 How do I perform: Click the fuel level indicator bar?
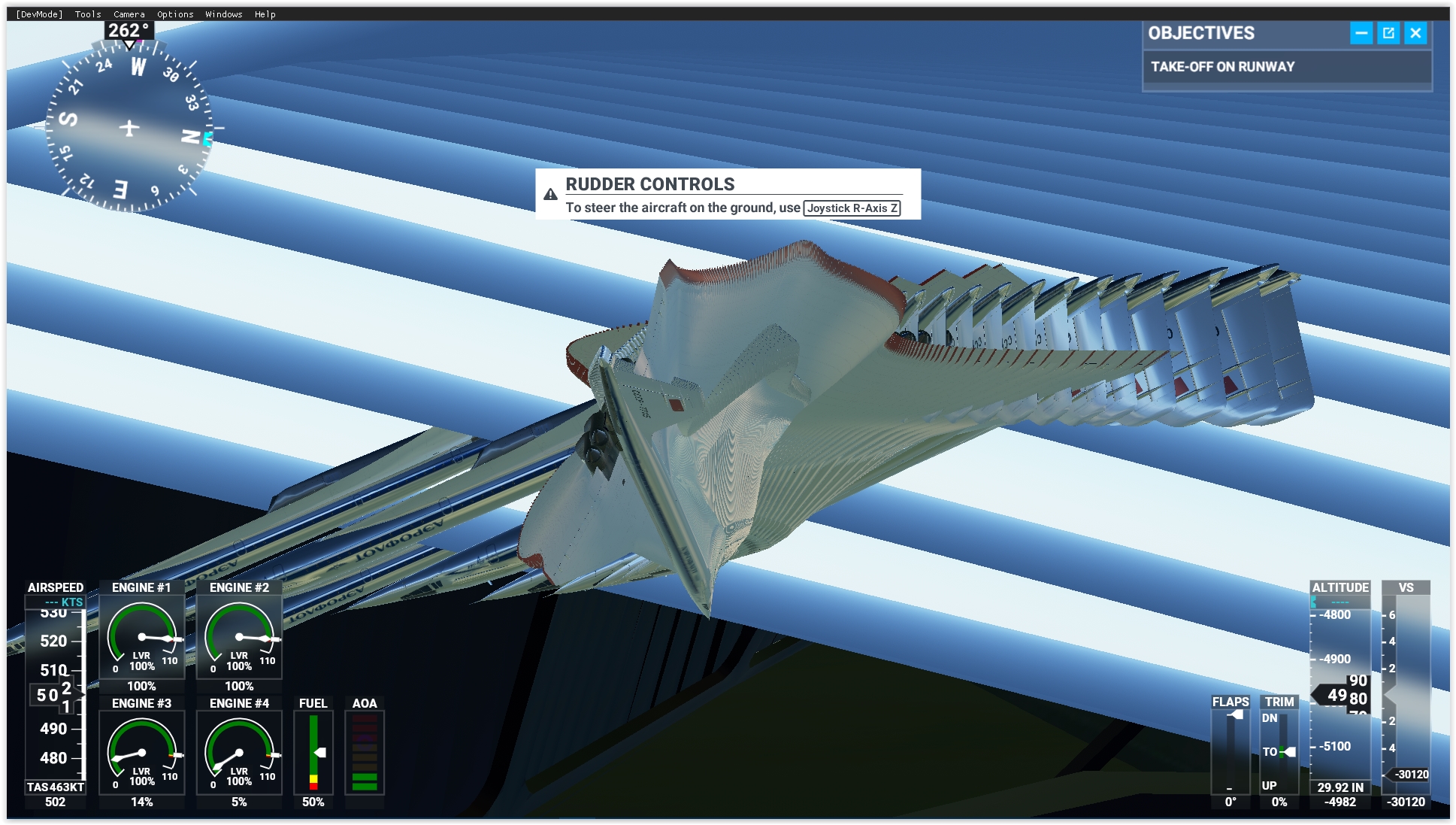pyautogui.click(x=313, y=753)
